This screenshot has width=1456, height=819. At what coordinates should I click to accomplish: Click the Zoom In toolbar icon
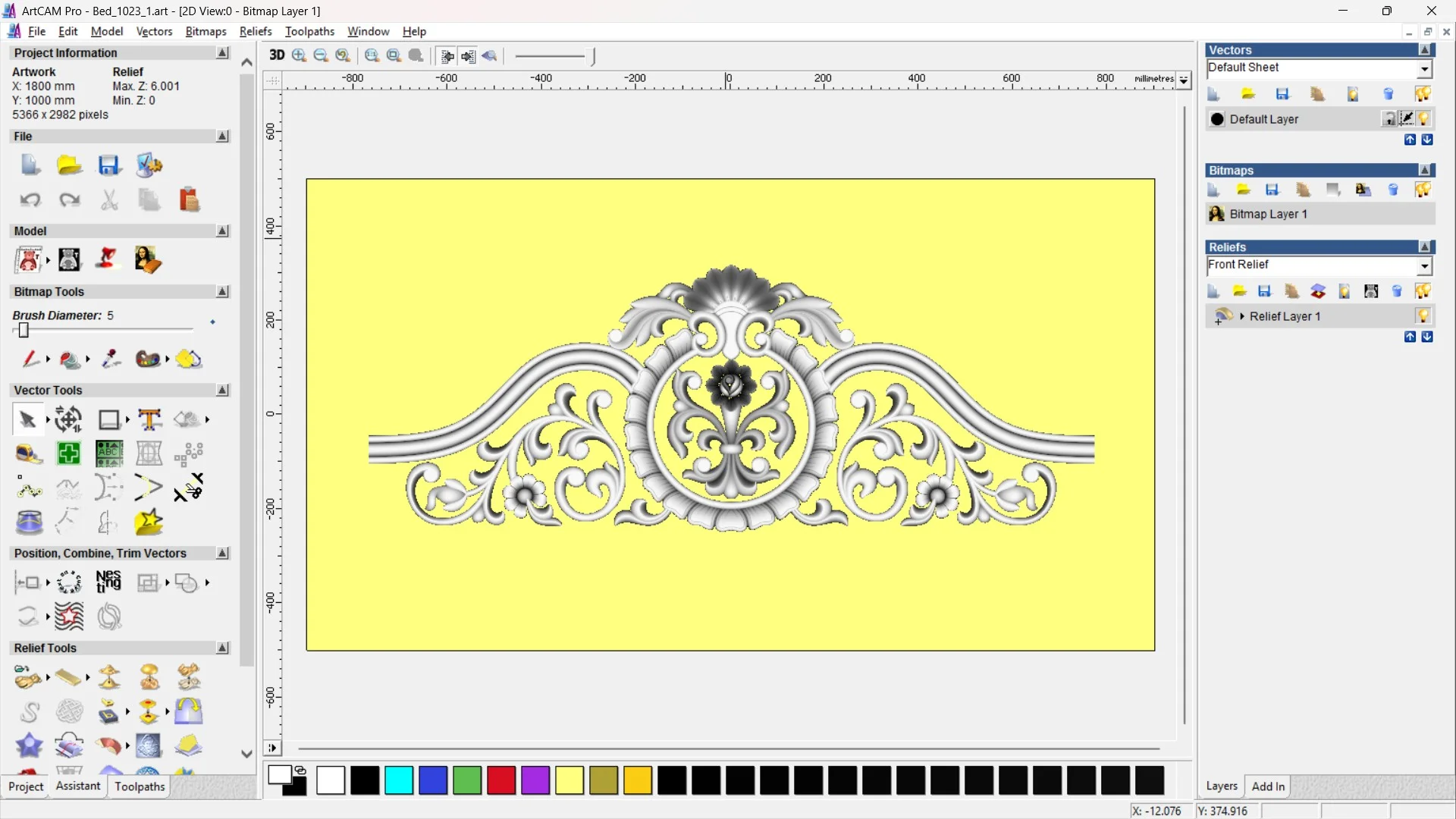click(x=300, y=55)
